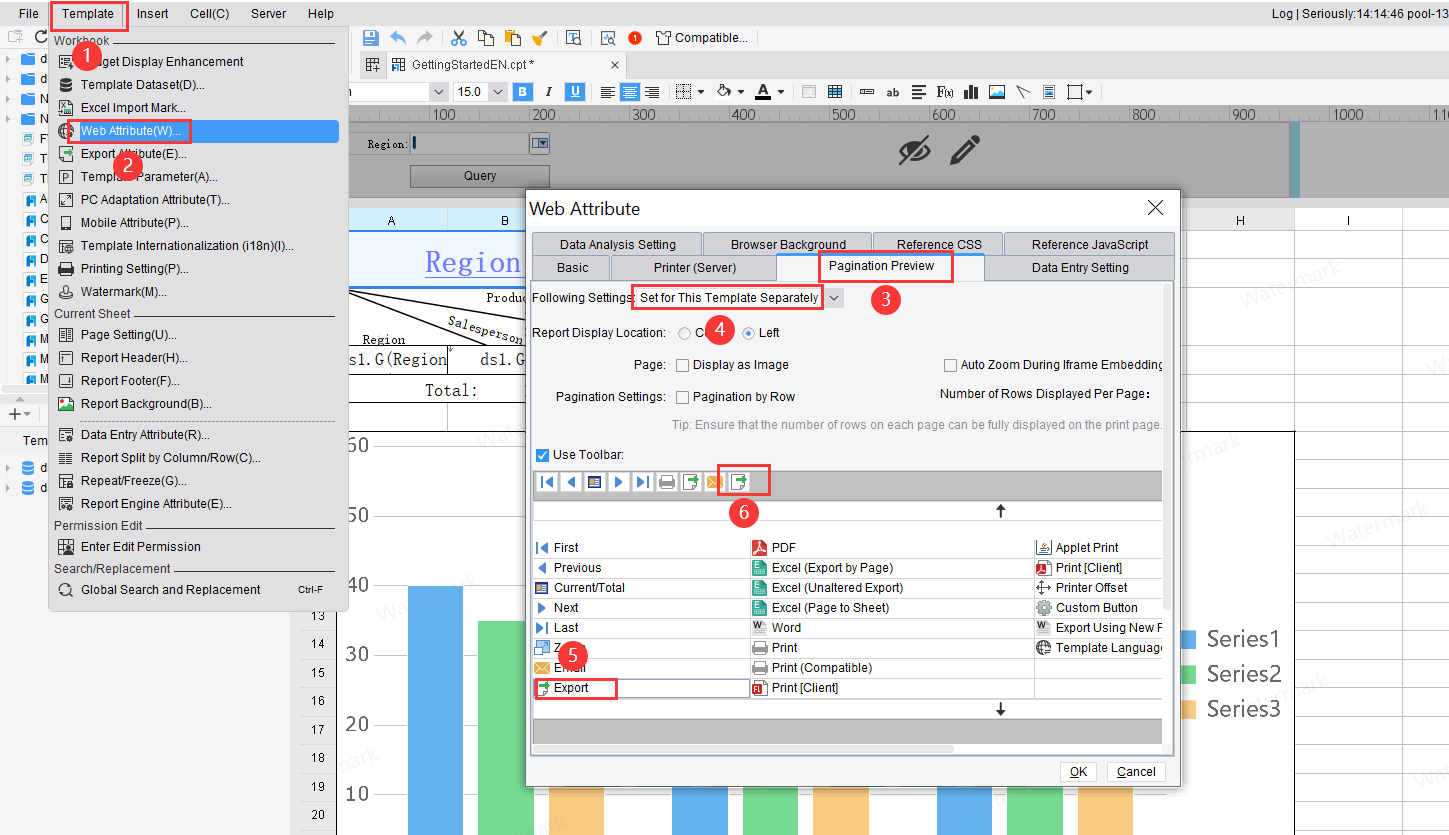Image resolution: width=1449 pixels, height=835 pixels.
Task: Enable Display as Image option
Action: [683, 365]
